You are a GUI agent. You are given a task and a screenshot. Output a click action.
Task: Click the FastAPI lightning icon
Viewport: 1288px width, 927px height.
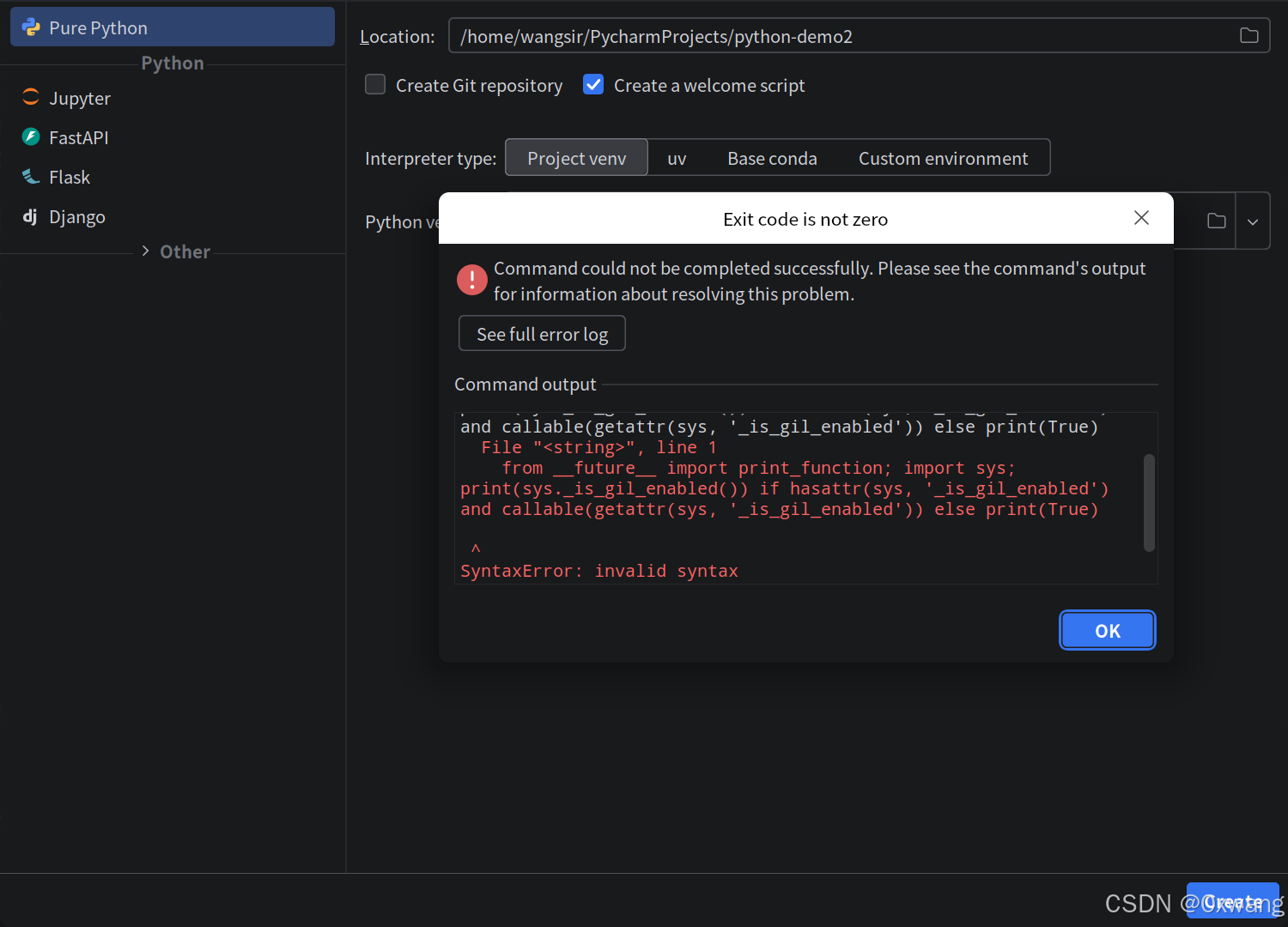pyautogui.click(x=31, y=136)
